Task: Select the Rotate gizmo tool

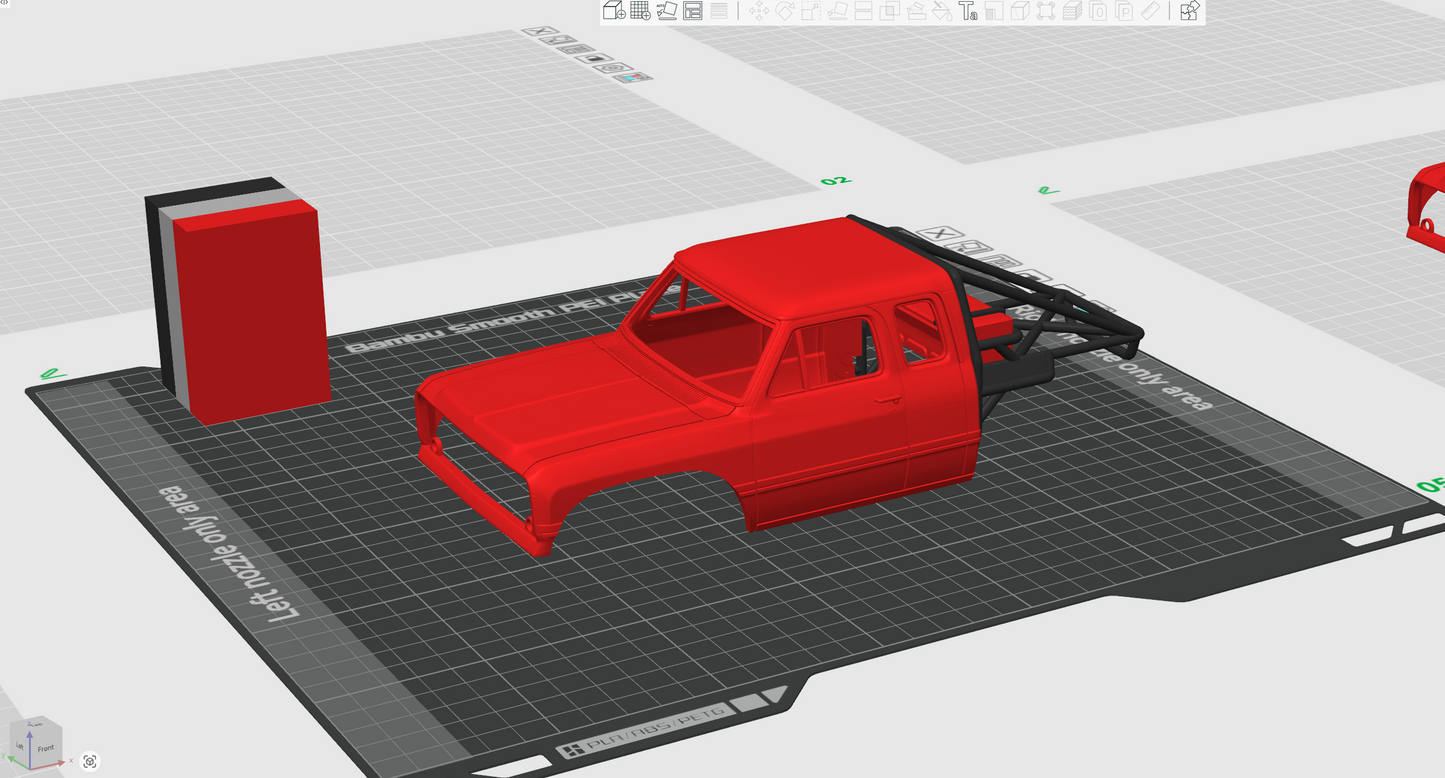Action: [785, 11]
